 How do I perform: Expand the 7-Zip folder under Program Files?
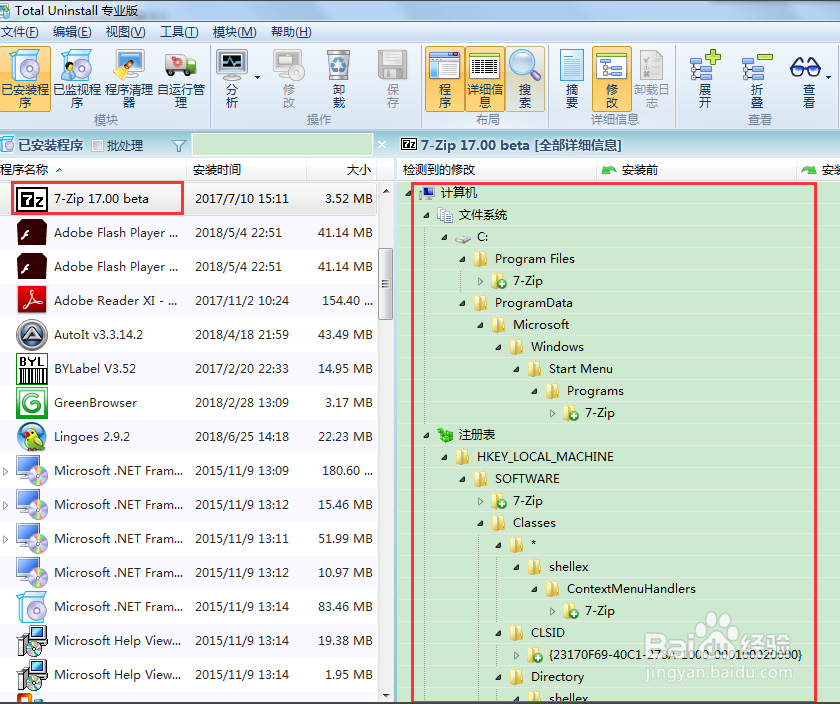coord(481,281)
